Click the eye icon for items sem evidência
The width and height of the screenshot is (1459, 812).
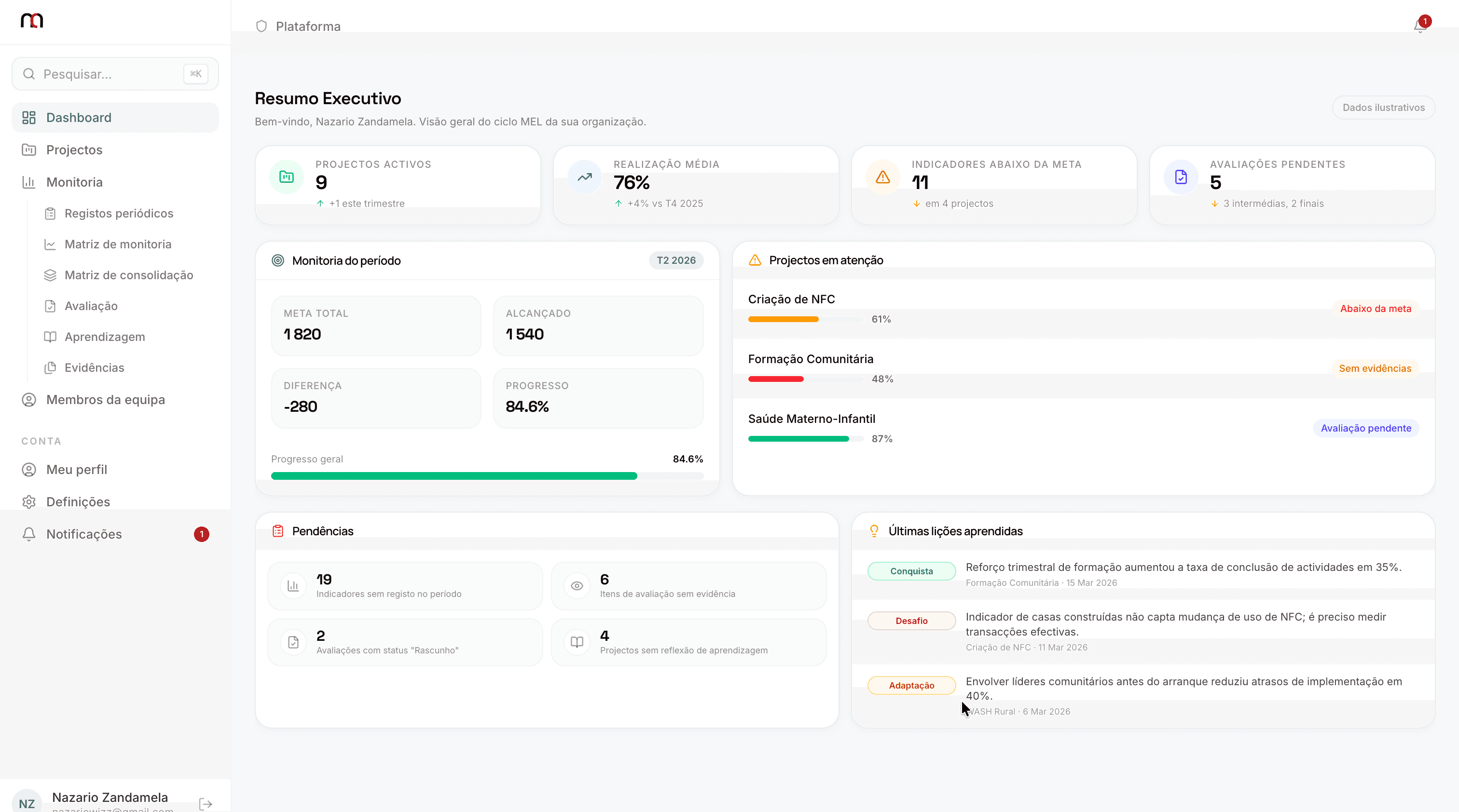pyautogui.click(x=577, y=586)
